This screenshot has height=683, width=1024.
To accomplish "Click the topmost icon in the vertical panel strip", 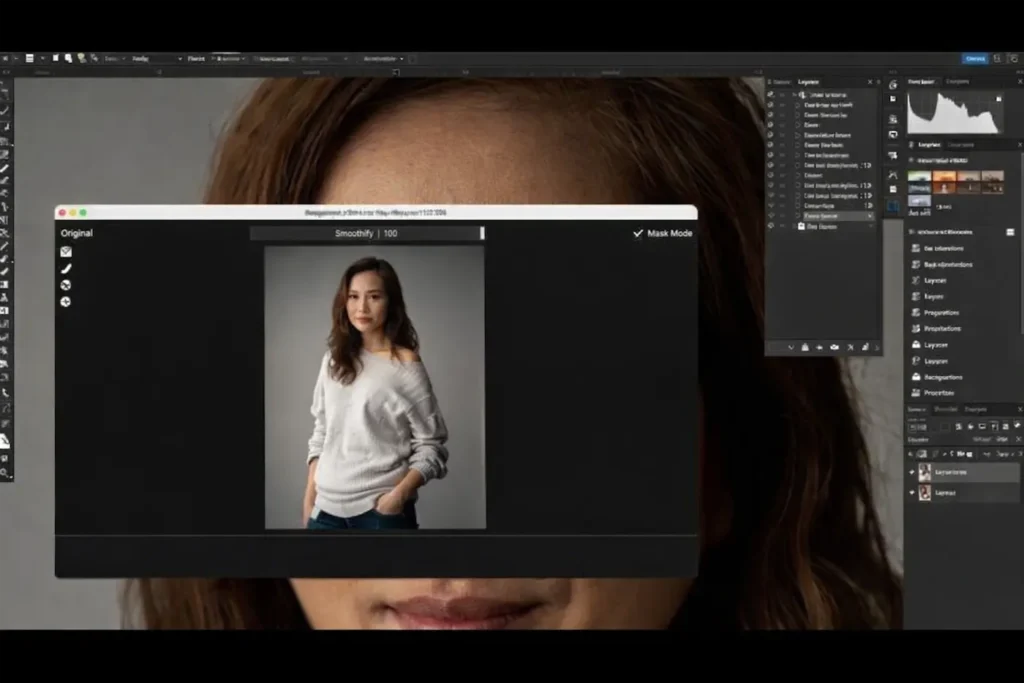I will [893, 85].
